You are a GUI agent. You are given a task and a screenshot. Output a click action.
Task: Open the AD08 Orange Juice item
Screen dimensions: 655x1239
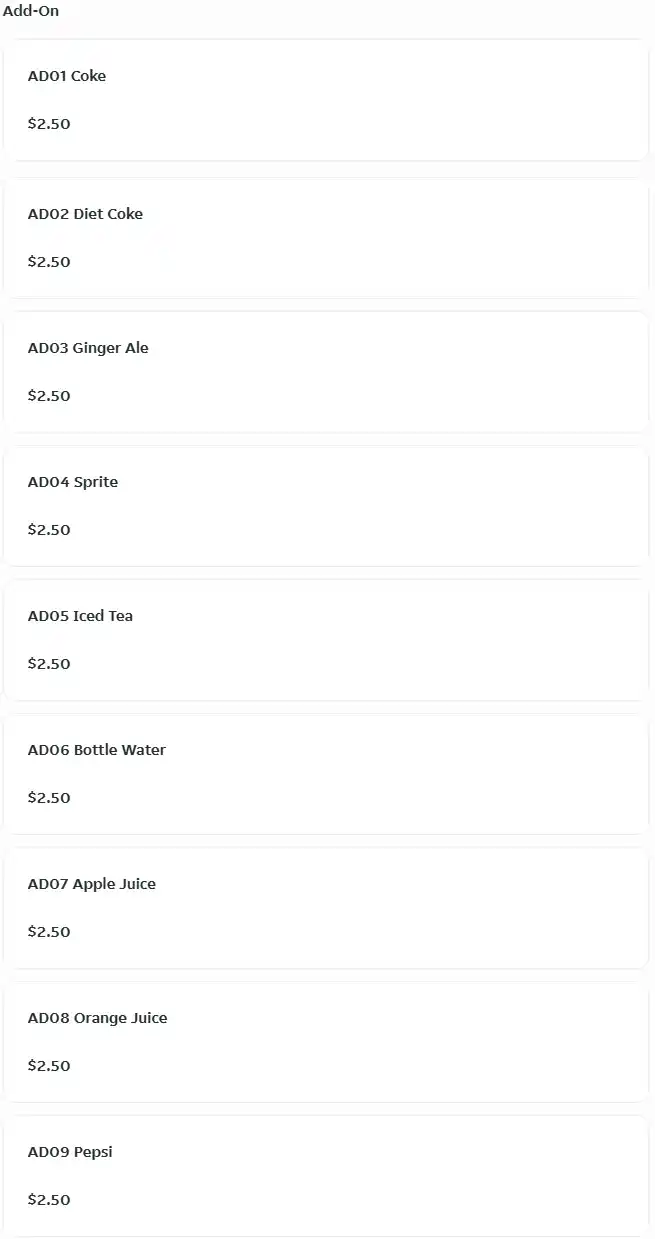(x=97, y=1018)
